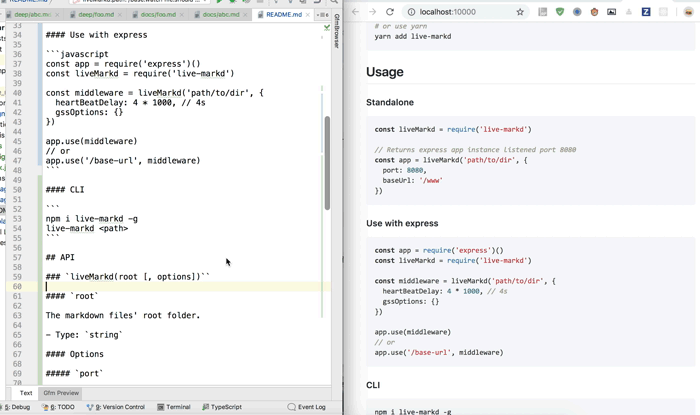
Task: Show the hidden tabs list dropdown
Action: [x=323, y=15]
